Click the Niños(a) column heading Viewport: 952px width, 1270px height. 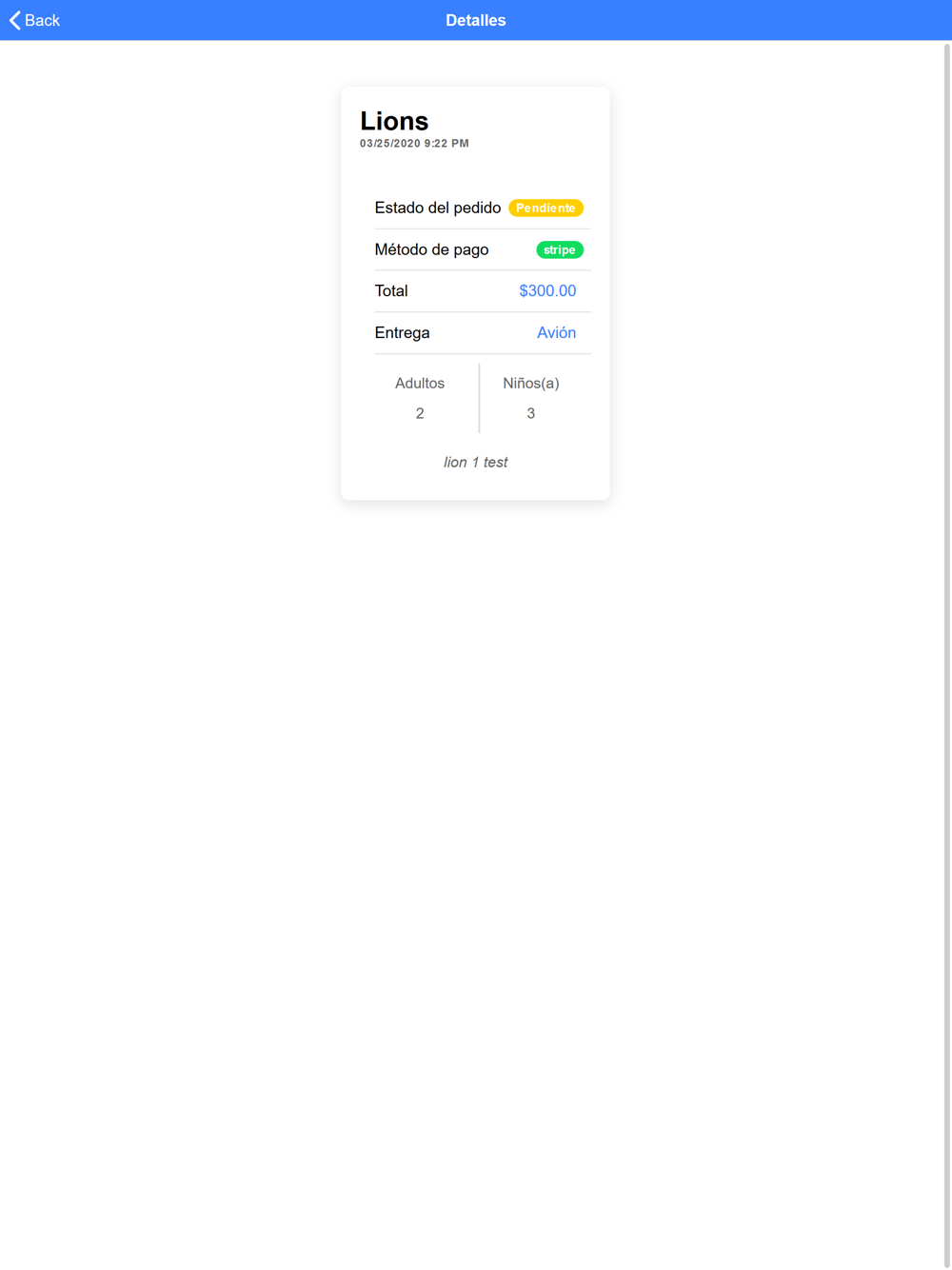(531, 383)
